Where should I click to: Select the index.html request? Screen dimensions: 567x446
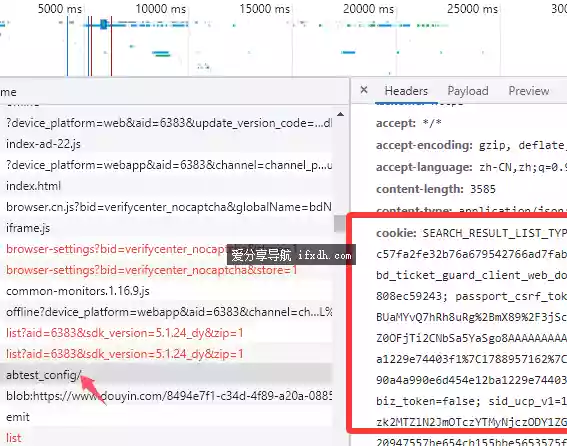point(166,186)
